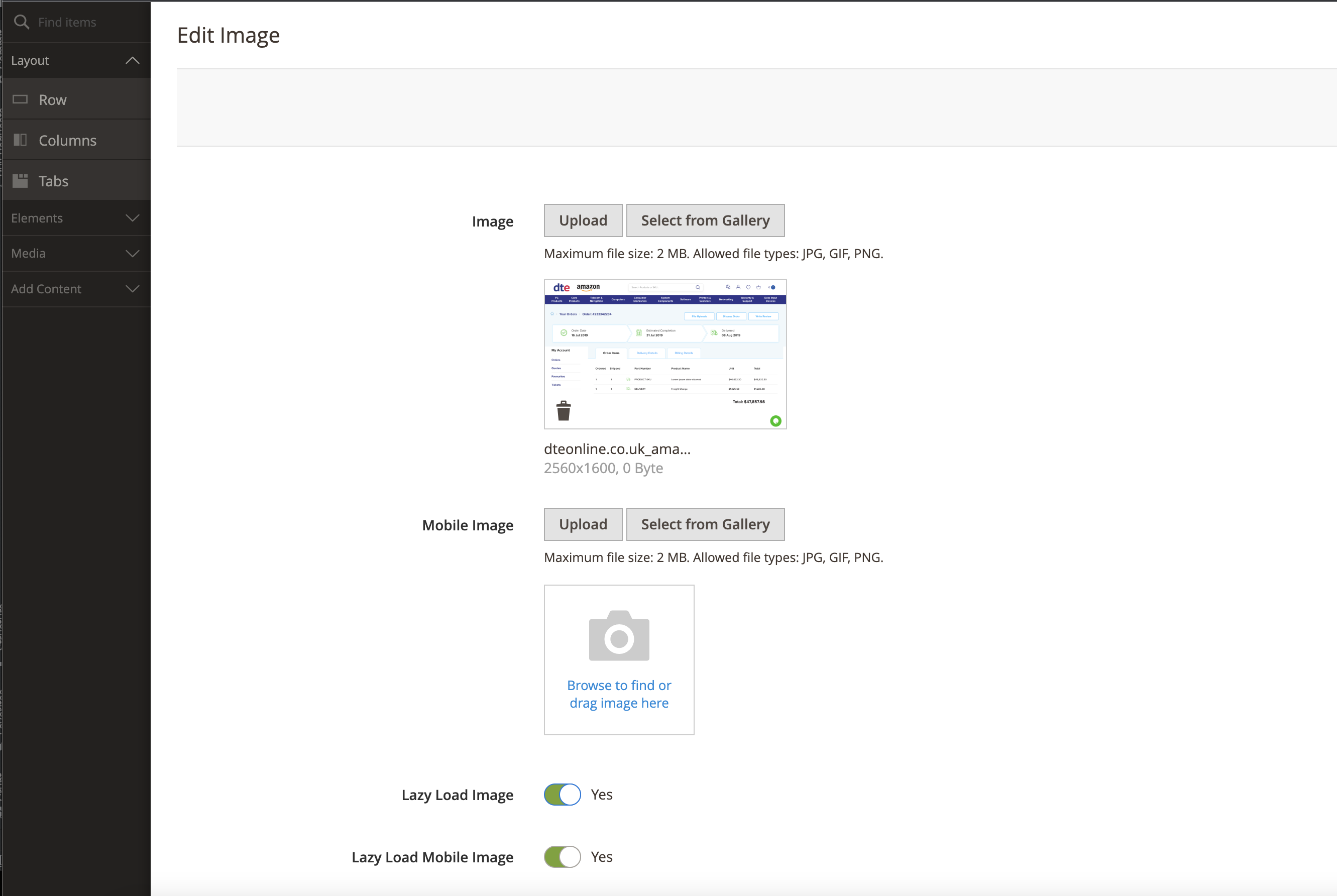Click the camera placeholder icon
Image resolution: width=1337 pixels, height=896 pixels.
(619, 636)
